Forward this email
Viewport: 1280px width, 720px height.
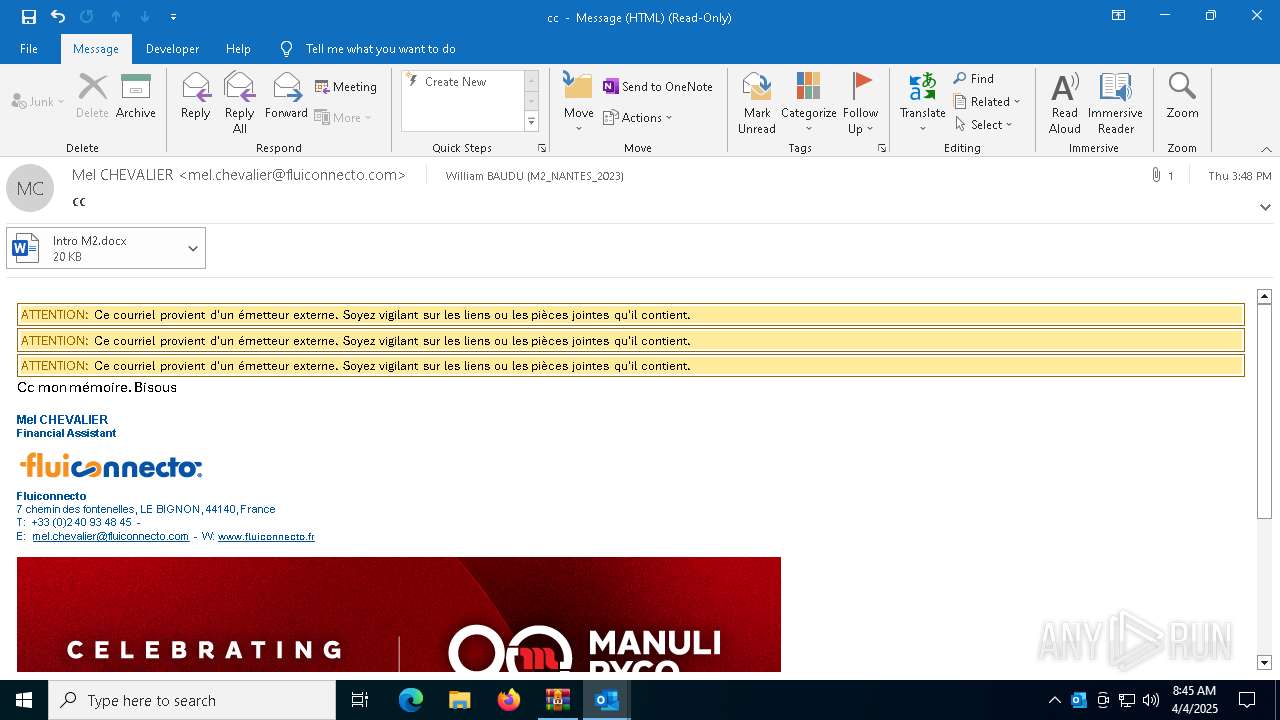(x=286, y=97)
